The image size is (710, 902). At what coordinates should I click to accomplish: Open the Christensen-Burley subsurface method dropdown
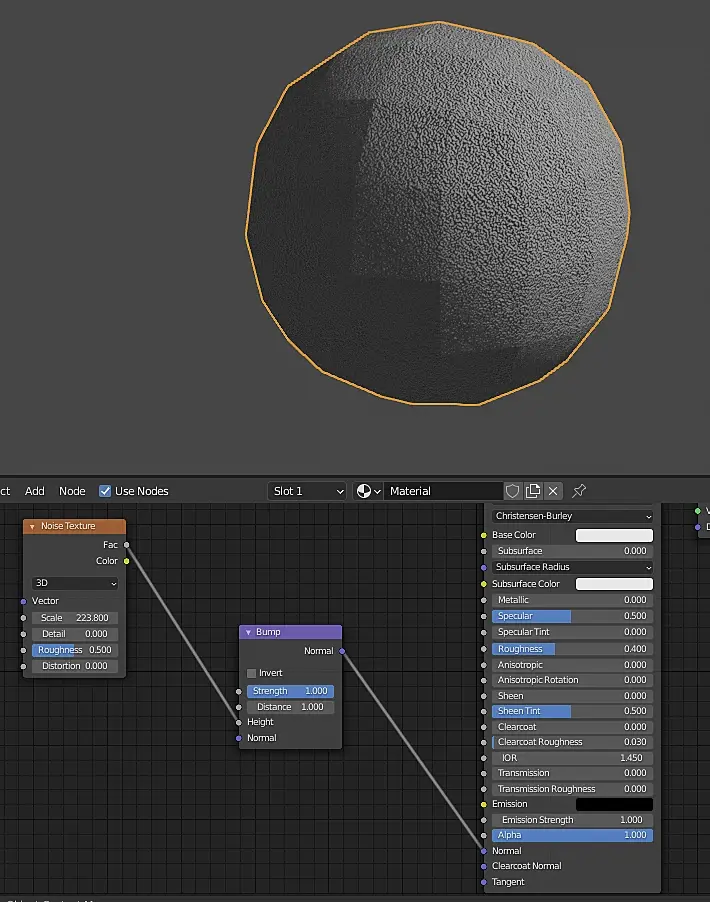click(x=572, y=516)
